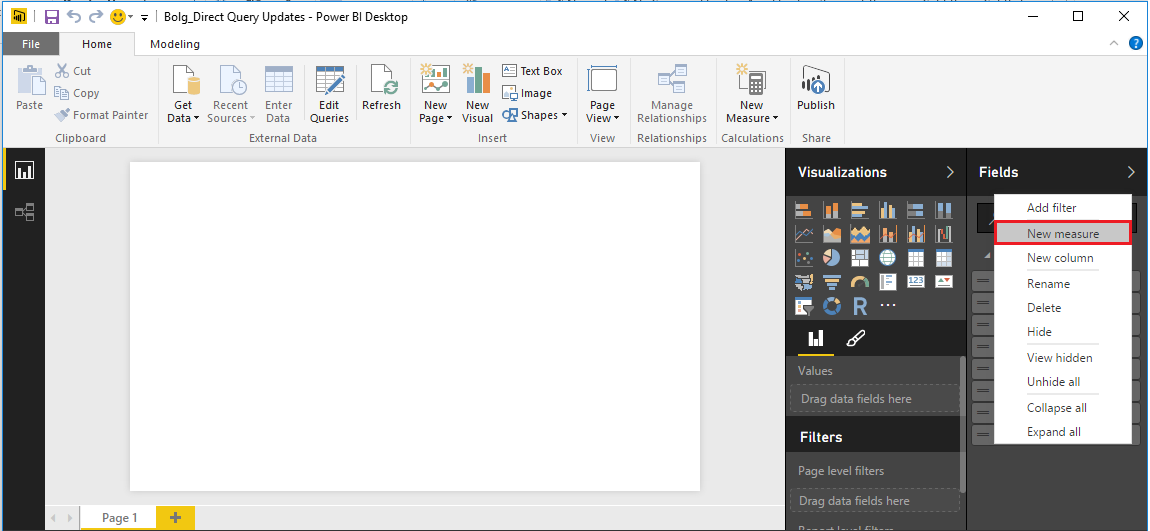
Task: Select the Table visual
Action: tap(915, 257)
